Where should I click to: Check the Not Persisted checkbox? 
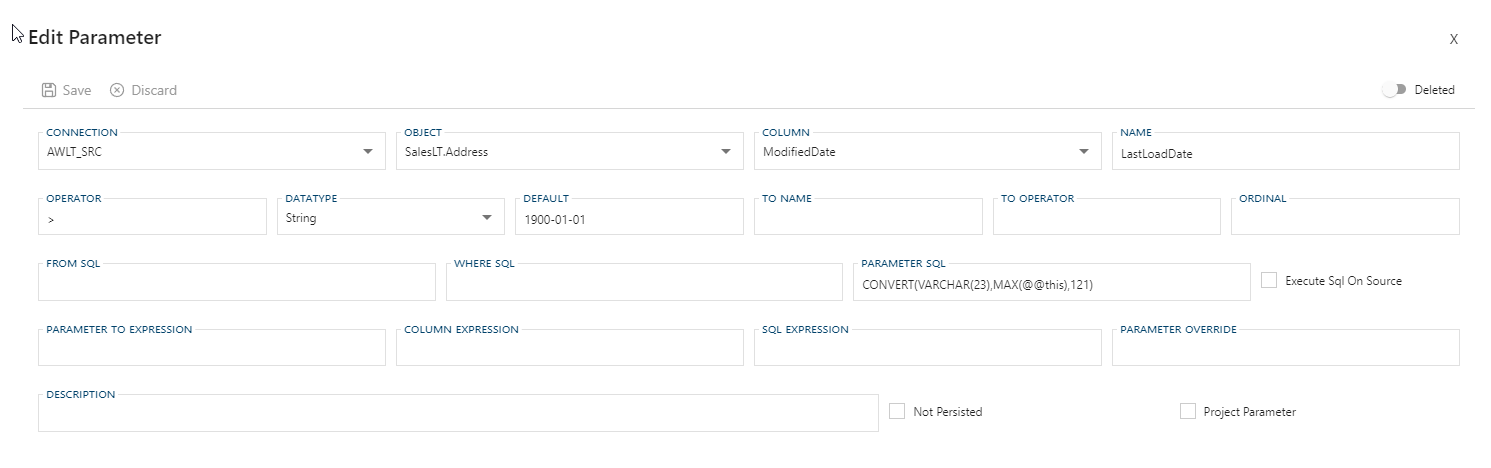(x=897, y=411)
